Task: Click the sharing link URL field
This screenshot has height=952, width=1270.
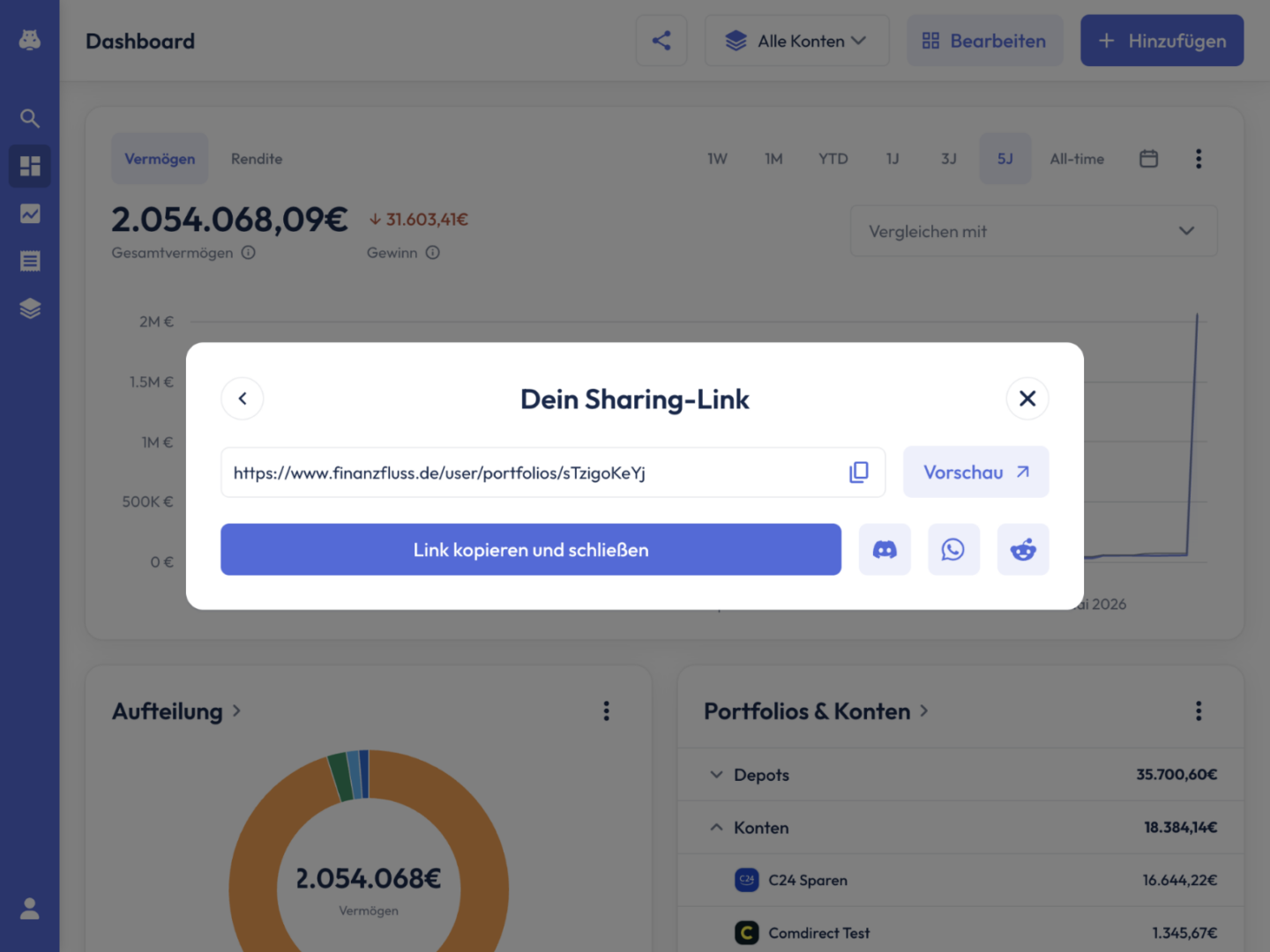Action: click(x=553, y=472)
